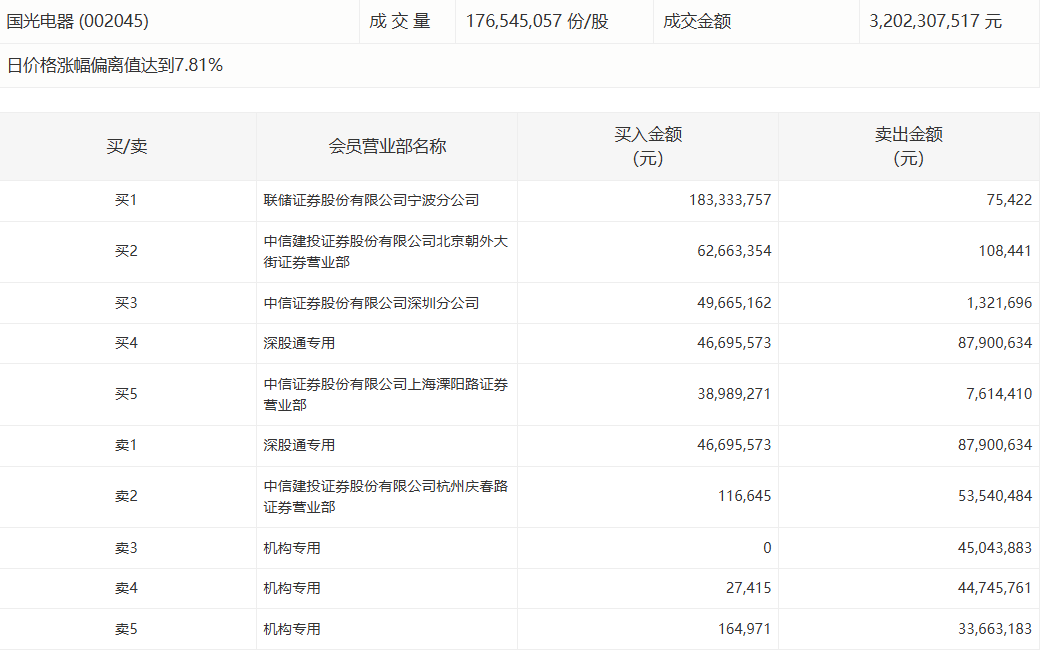
Task: Select the 卖5 row label
Action: point(126,629)
